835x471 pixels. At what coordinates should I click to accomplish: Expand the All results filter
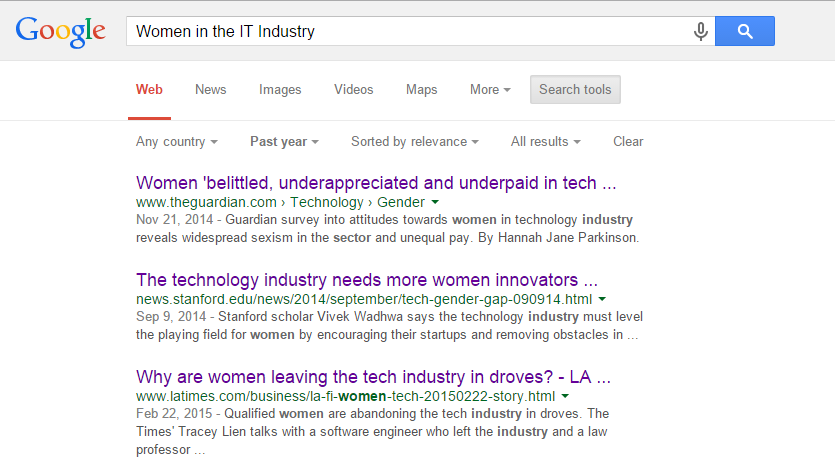[546, 142]
